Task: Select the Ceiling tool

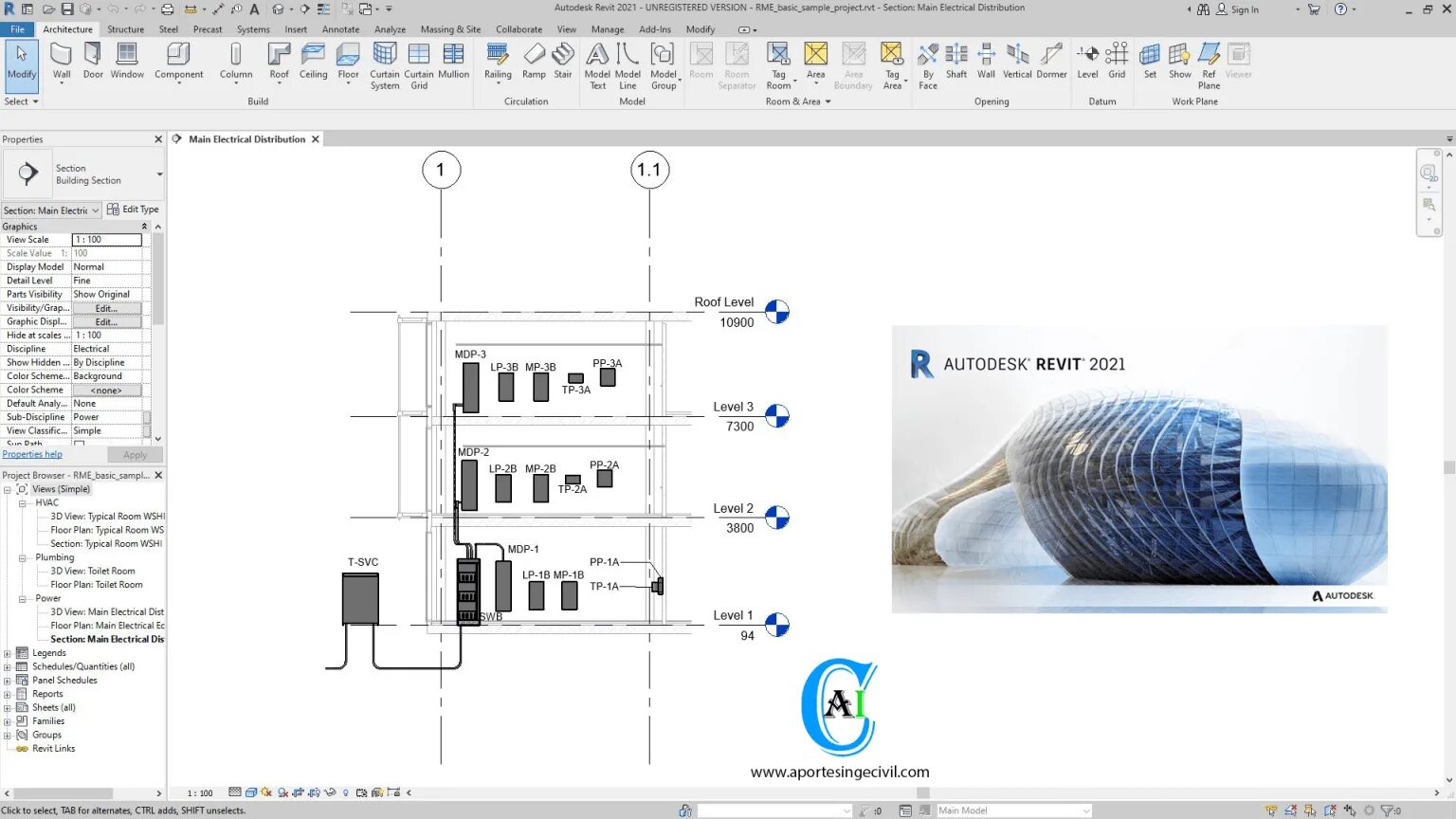Action: coord(314,62)
